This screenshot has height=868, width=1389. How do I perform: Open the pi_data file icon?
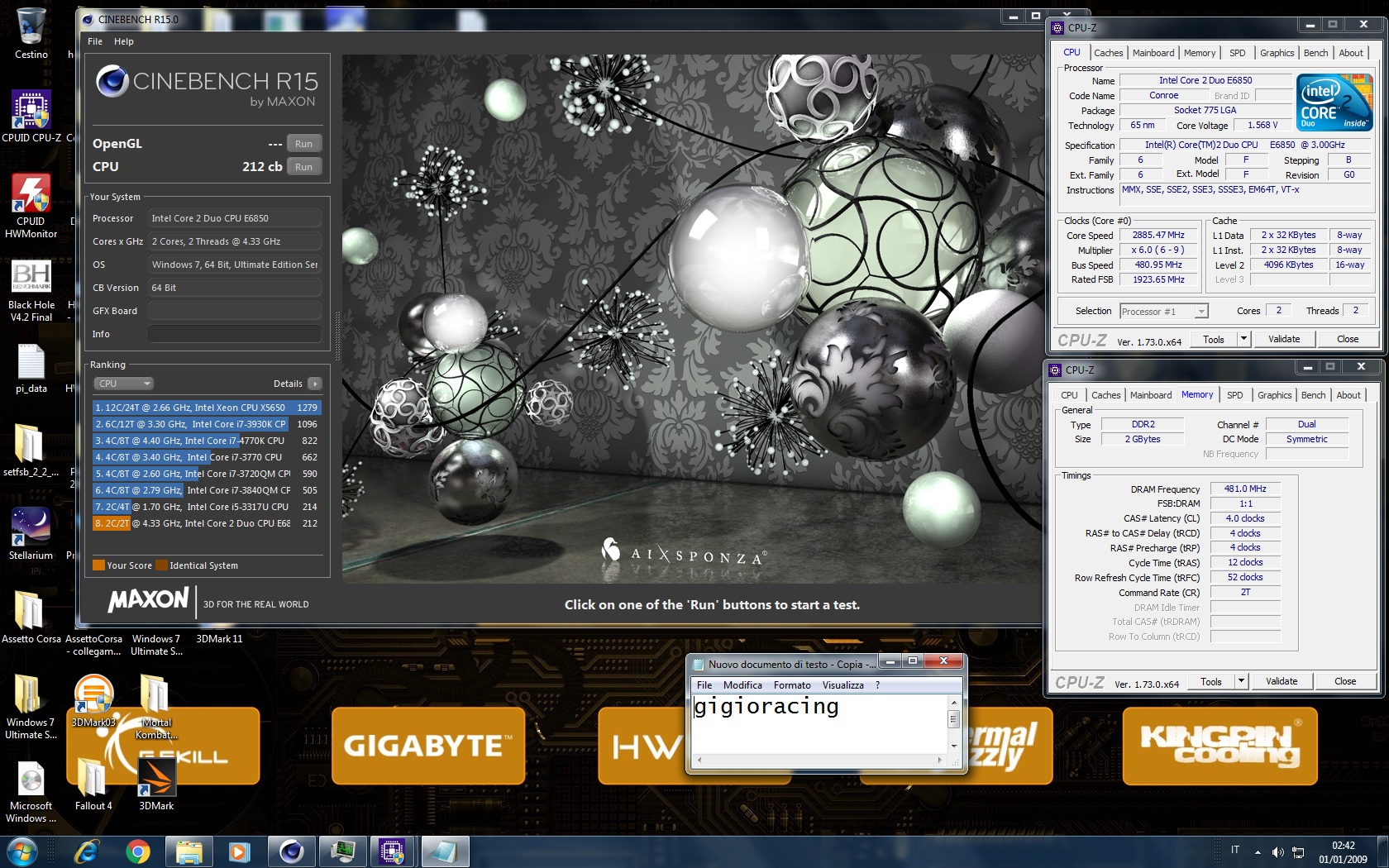click(31, 369)
